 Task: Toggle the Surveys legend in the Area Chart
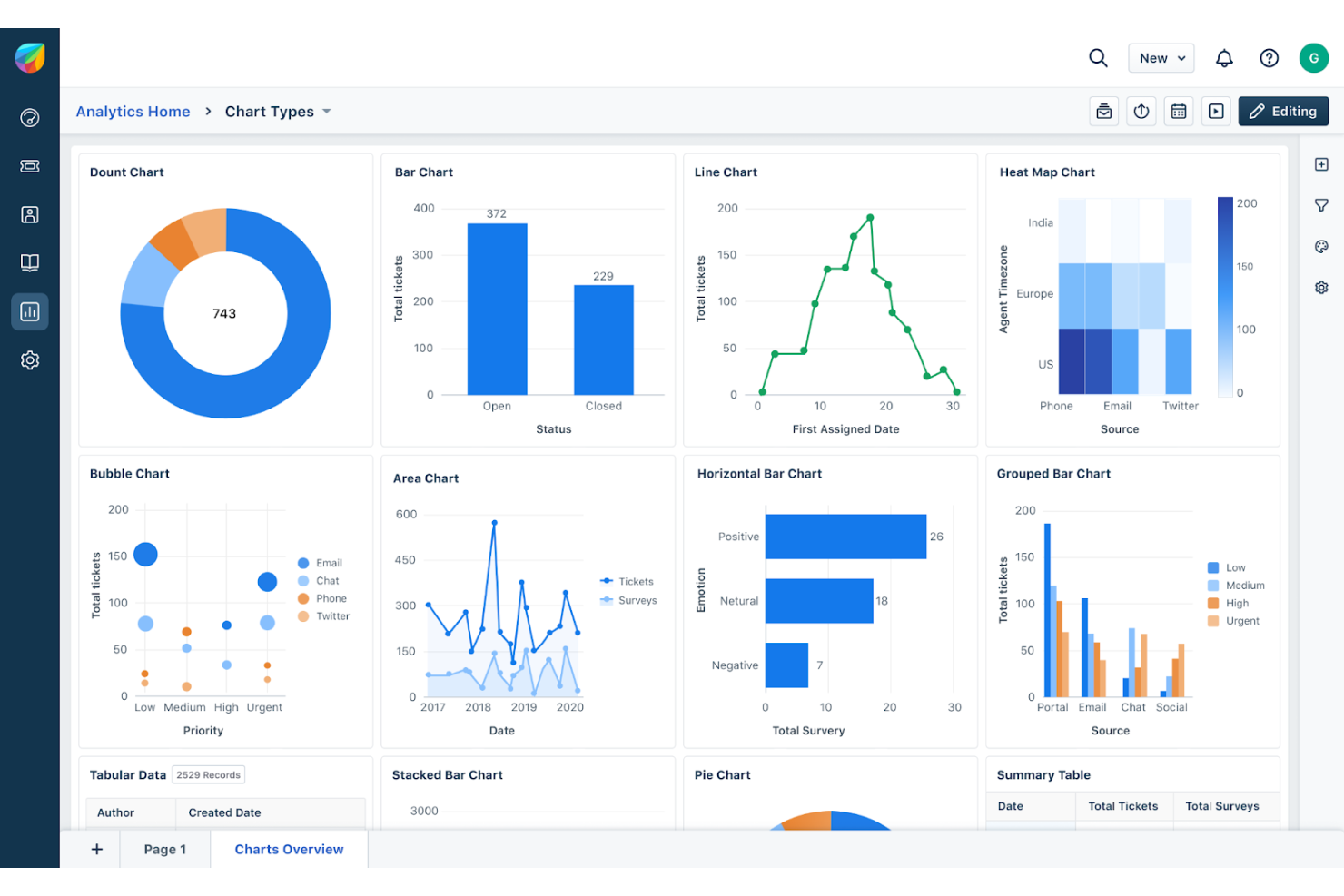[x=628, y=600]
